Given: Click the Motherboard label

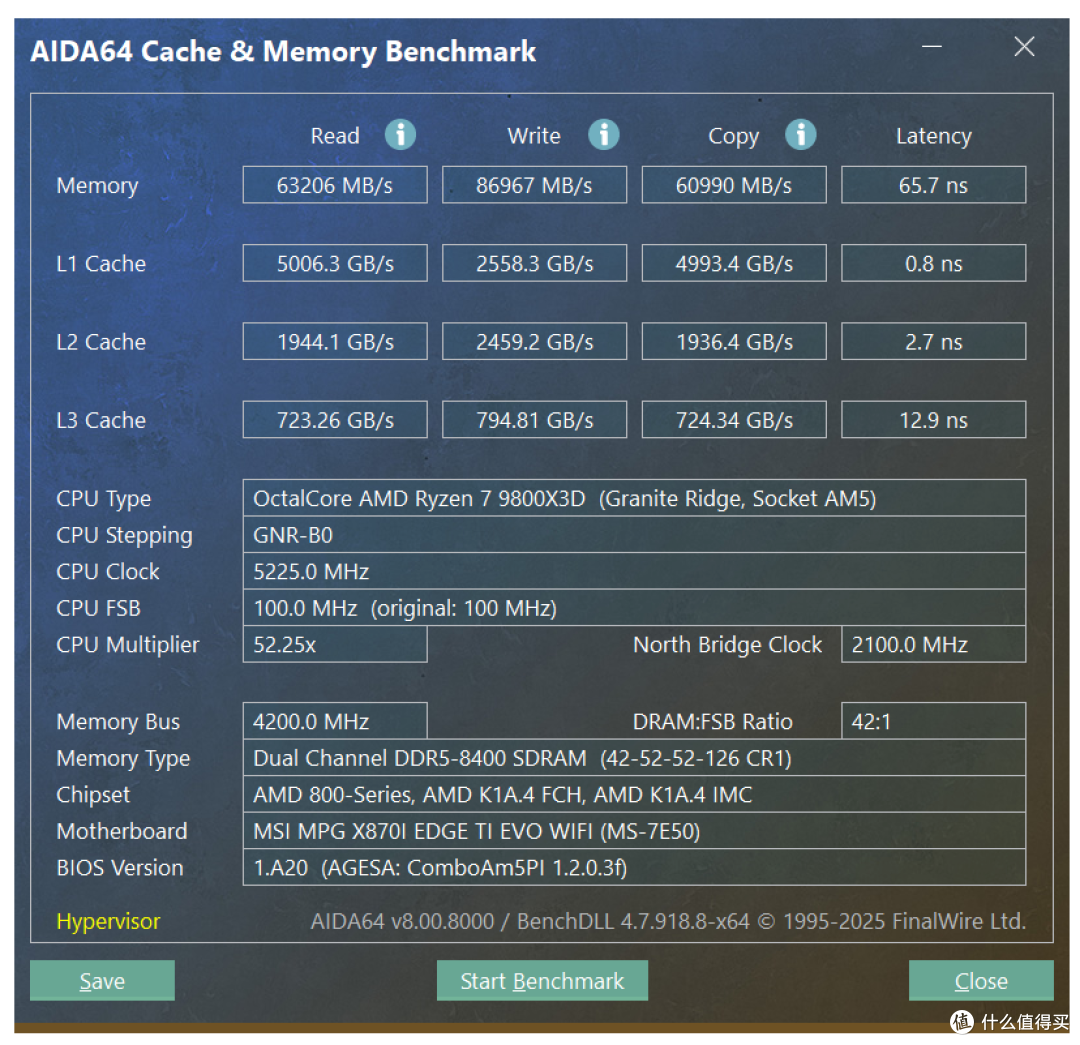Looking at the screenshot, I should 122,831.
